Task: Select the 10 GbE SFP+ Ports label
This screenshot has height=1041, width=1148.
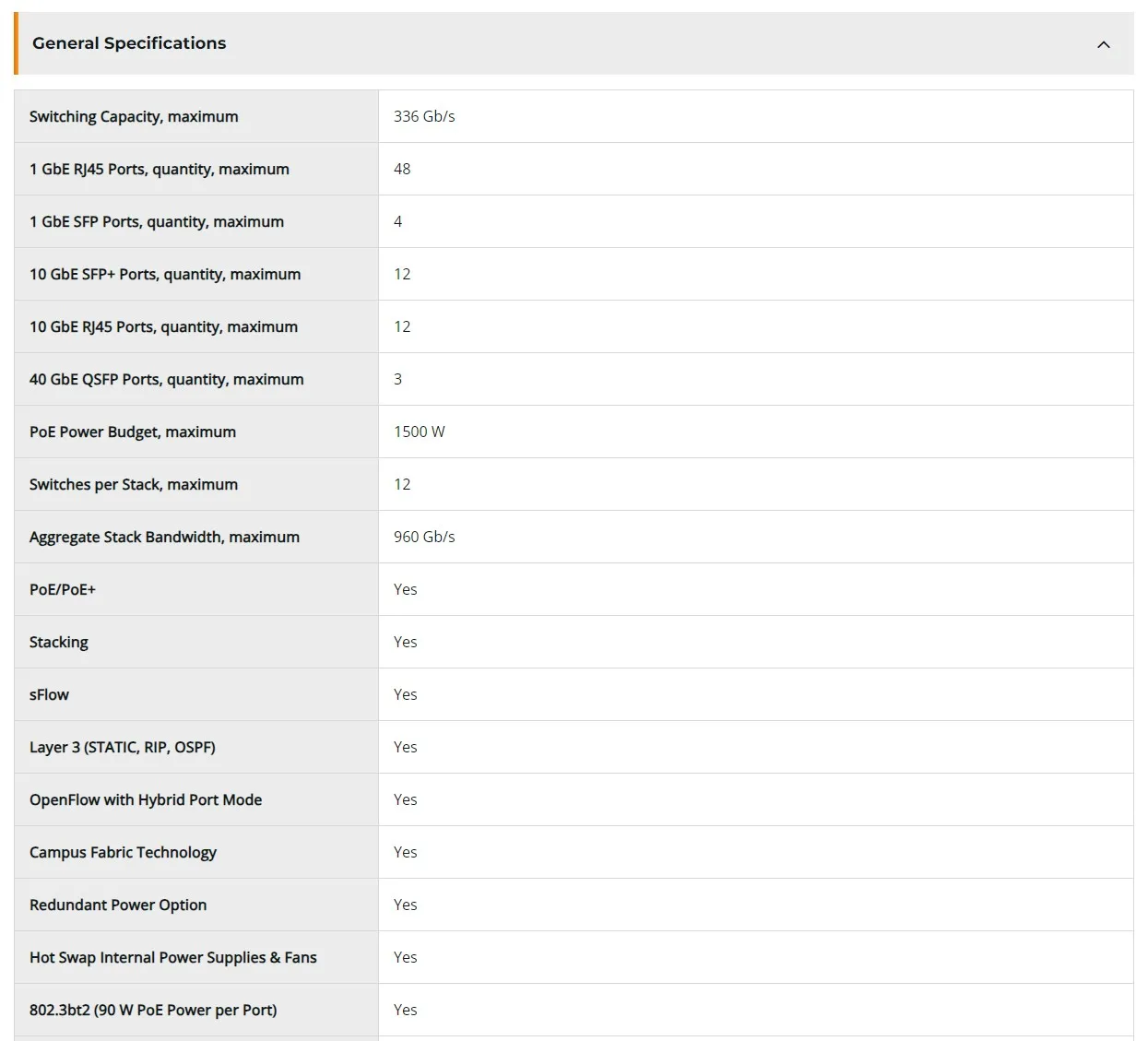Action: (x=165, y=274)
